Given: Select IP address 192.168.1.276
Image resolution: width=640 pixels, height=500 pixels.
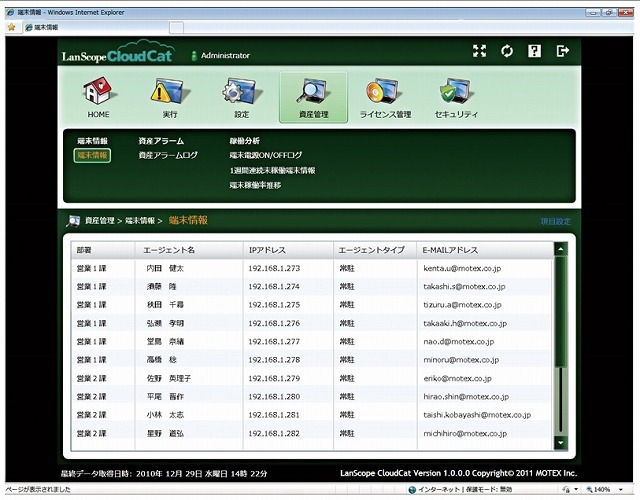Looking at the screenshot, I should coord(274,323).
